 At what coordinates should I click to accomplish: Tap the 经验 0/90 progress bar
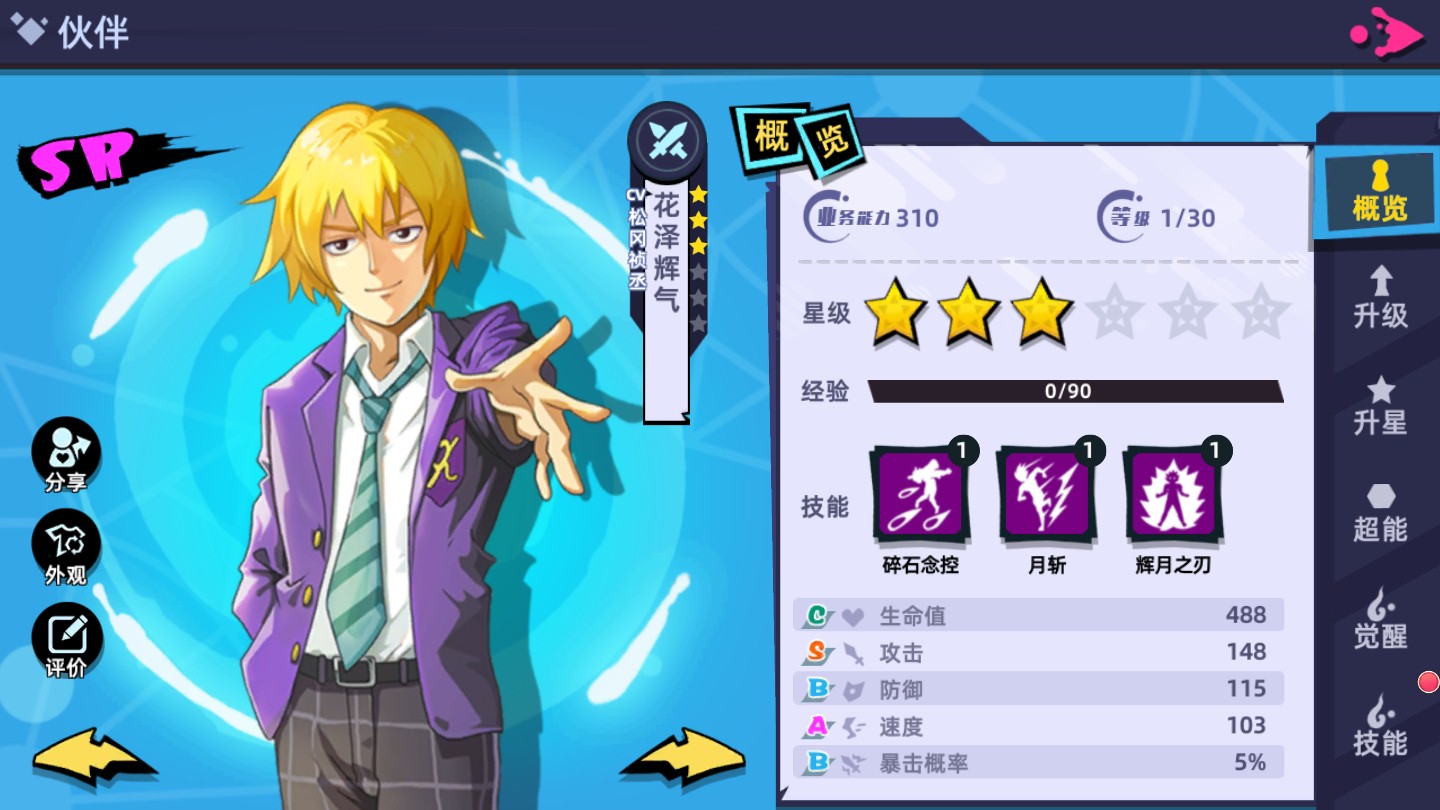click(1075, 391)
